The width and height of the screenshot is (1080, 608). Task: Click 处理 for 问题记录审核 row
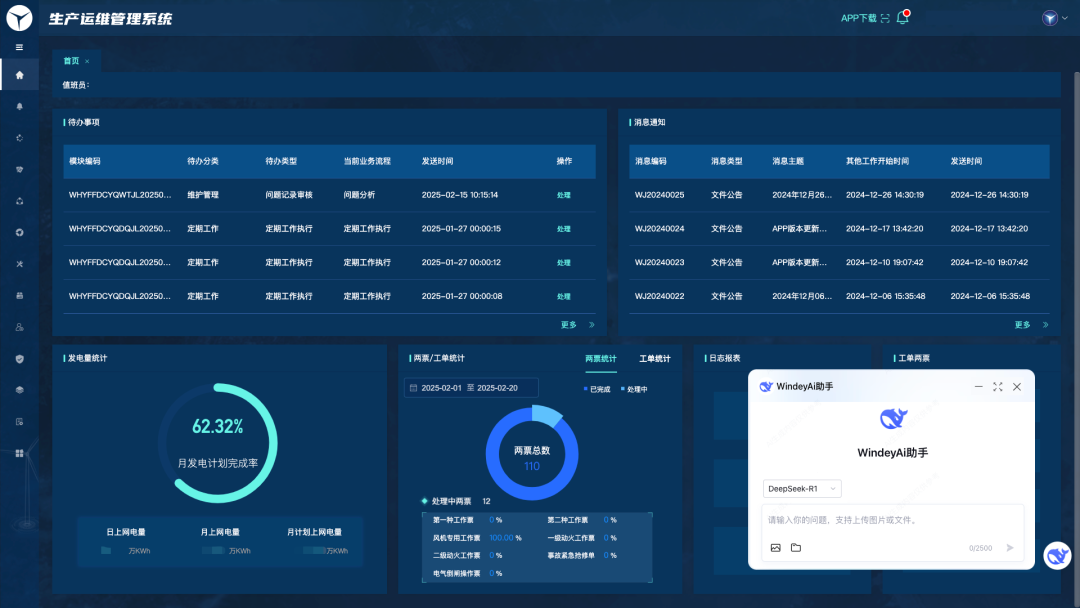coord(563,196)
